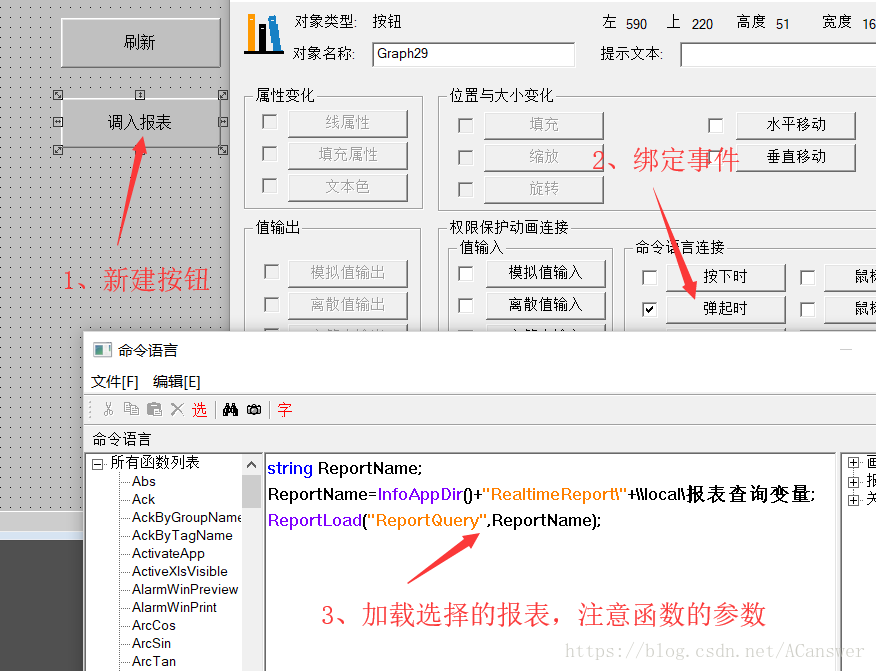Collapse the 所有函数列表 tree node
The width and height of the screenshot is (876, 671).
[x=98, y=464]
